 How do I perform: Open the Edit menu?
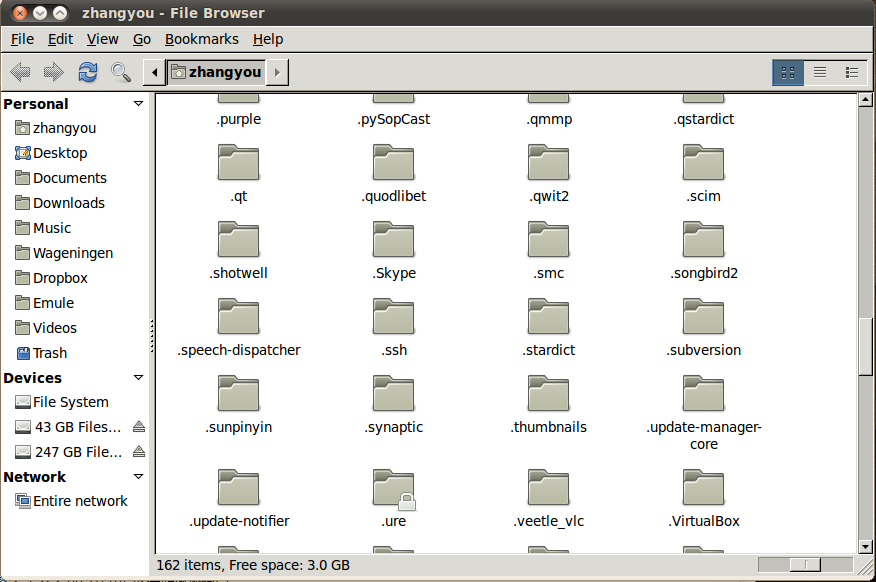click(60, 39)
